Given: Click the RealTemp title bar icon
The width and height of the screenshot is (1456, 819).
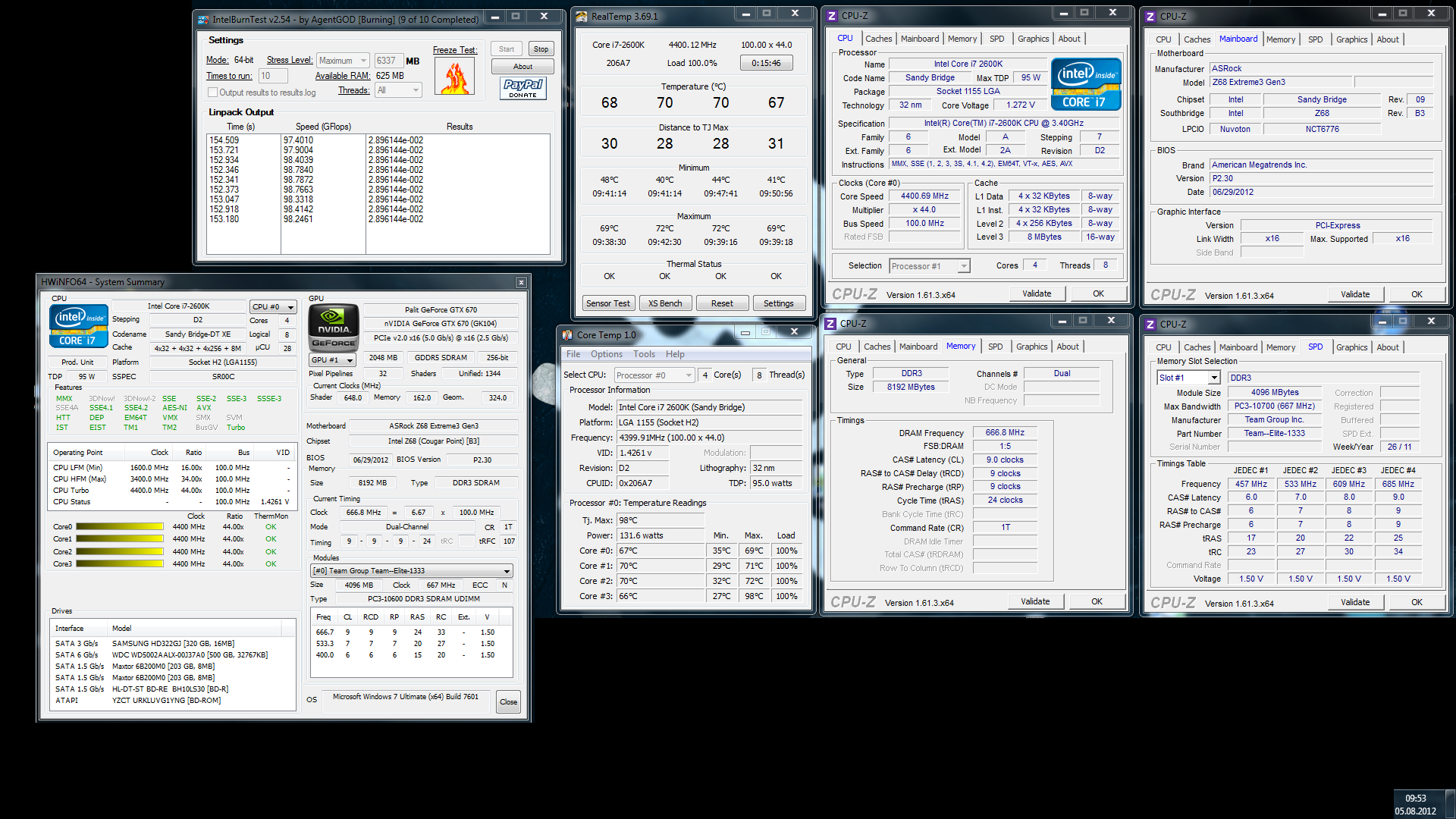Looking at the screenshot, I should [581, 16].
